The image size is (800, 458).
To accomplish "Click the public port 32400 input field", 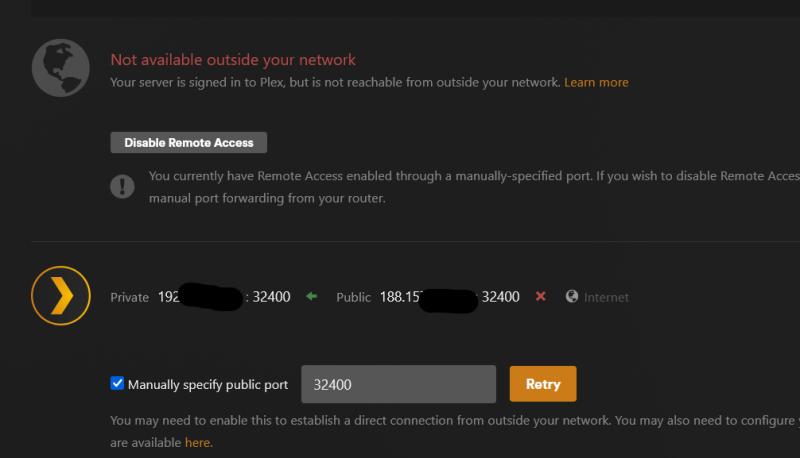I will (x=398, y=384).
